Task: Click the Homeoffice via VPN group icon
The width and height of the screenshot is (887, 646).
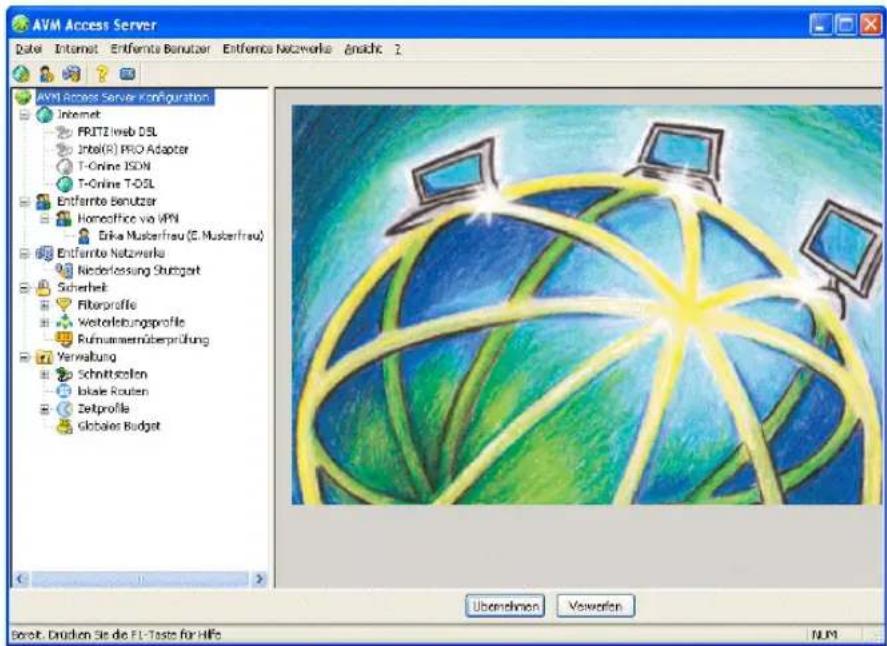Action: pos(64,218)
